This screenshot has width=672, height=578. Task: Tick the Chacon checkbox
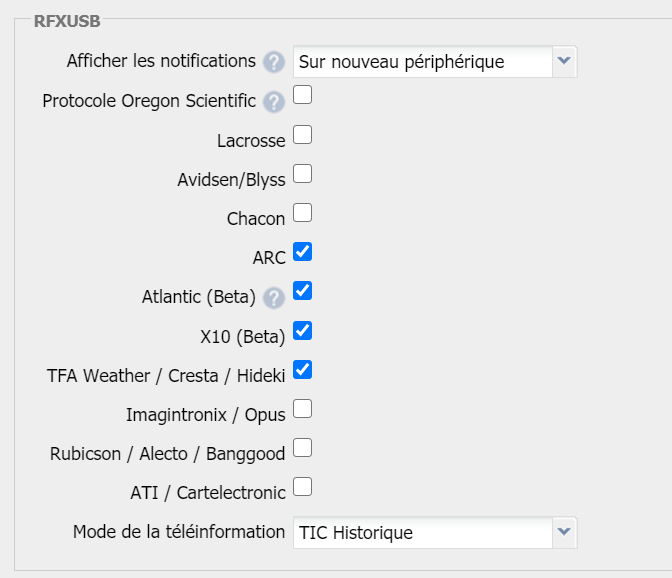click(302, 213)
